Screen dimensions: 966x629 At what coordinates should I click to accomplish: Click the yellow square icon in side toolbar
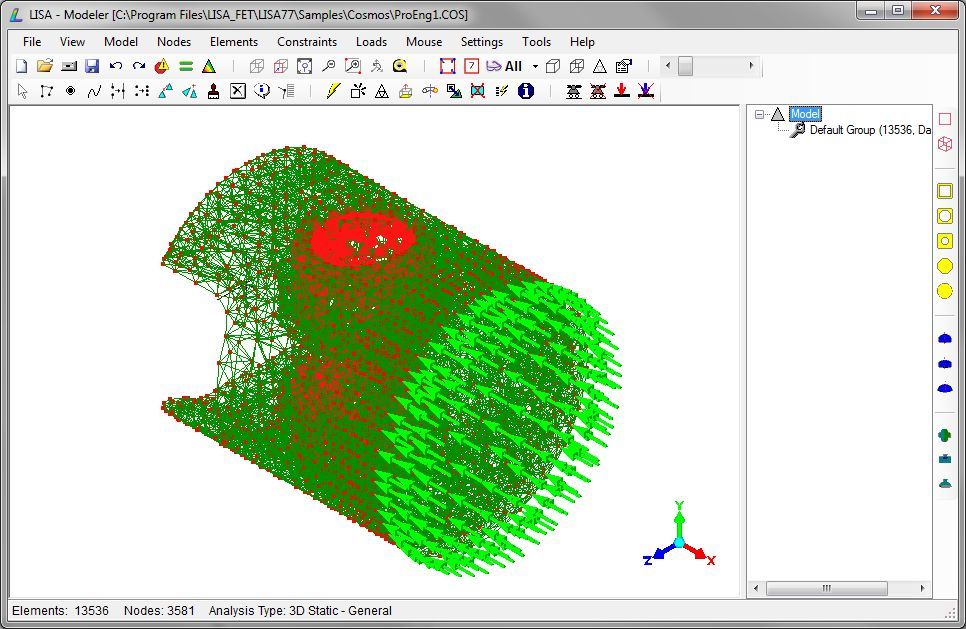[944, 191]
